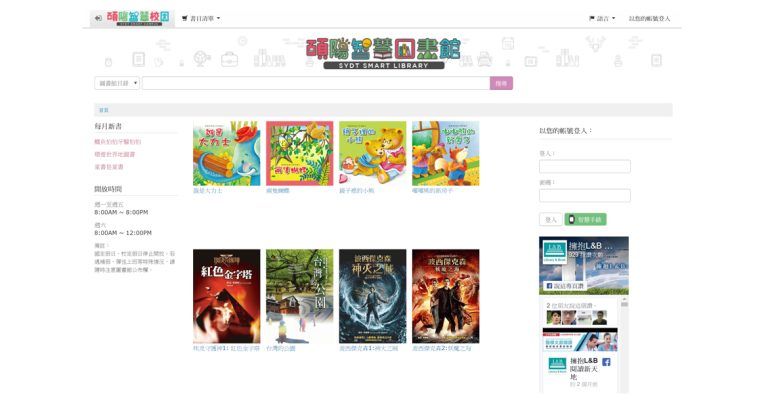Open the 書目清單 cart dropdown menu
Screen dimensions: 768x394
pos(201,19)
